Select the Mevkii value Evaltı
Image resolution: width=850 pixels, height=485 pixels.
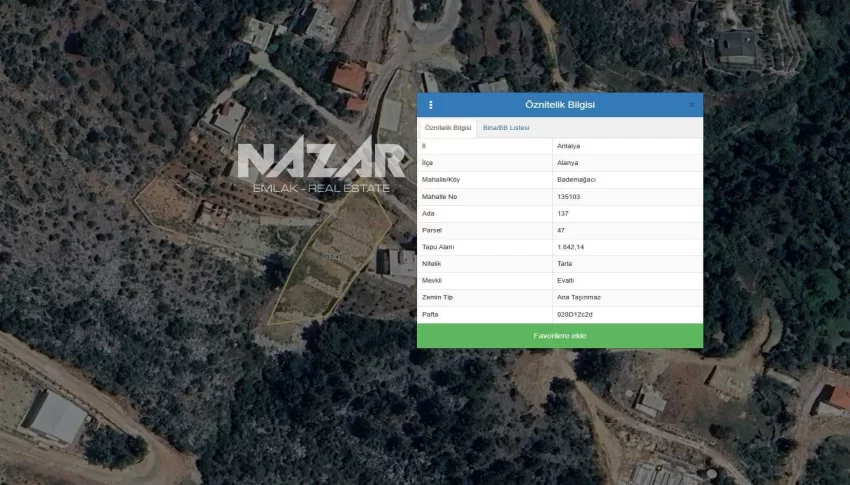[x=565, y=281]
